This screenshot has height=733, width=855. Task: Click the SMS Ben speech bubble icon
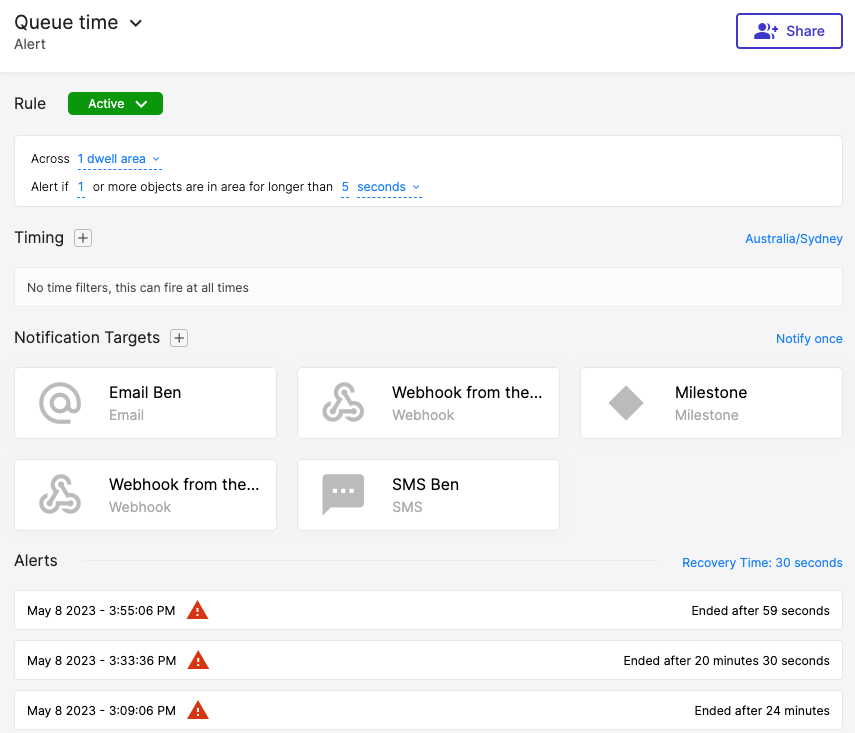point(343,495)
